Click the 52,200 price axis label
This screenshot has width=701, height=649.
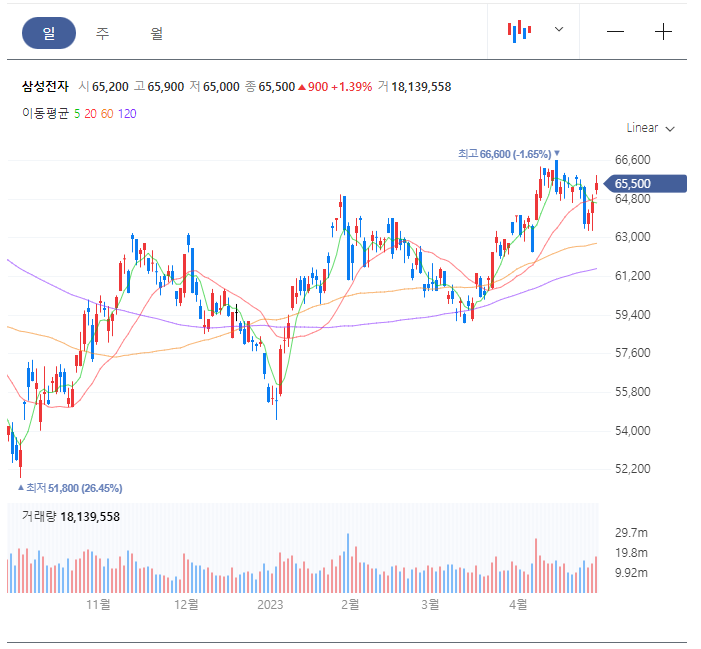coord(633,469)
